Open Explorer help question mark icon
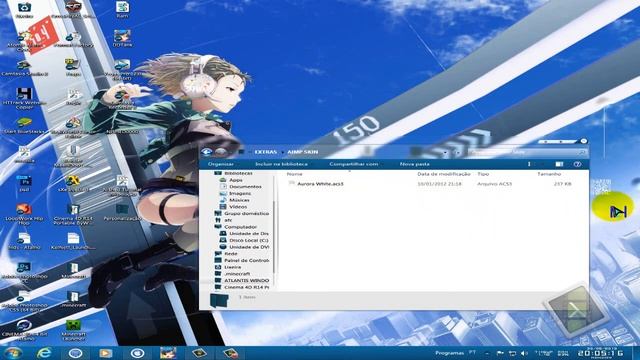 click(577, 164)
